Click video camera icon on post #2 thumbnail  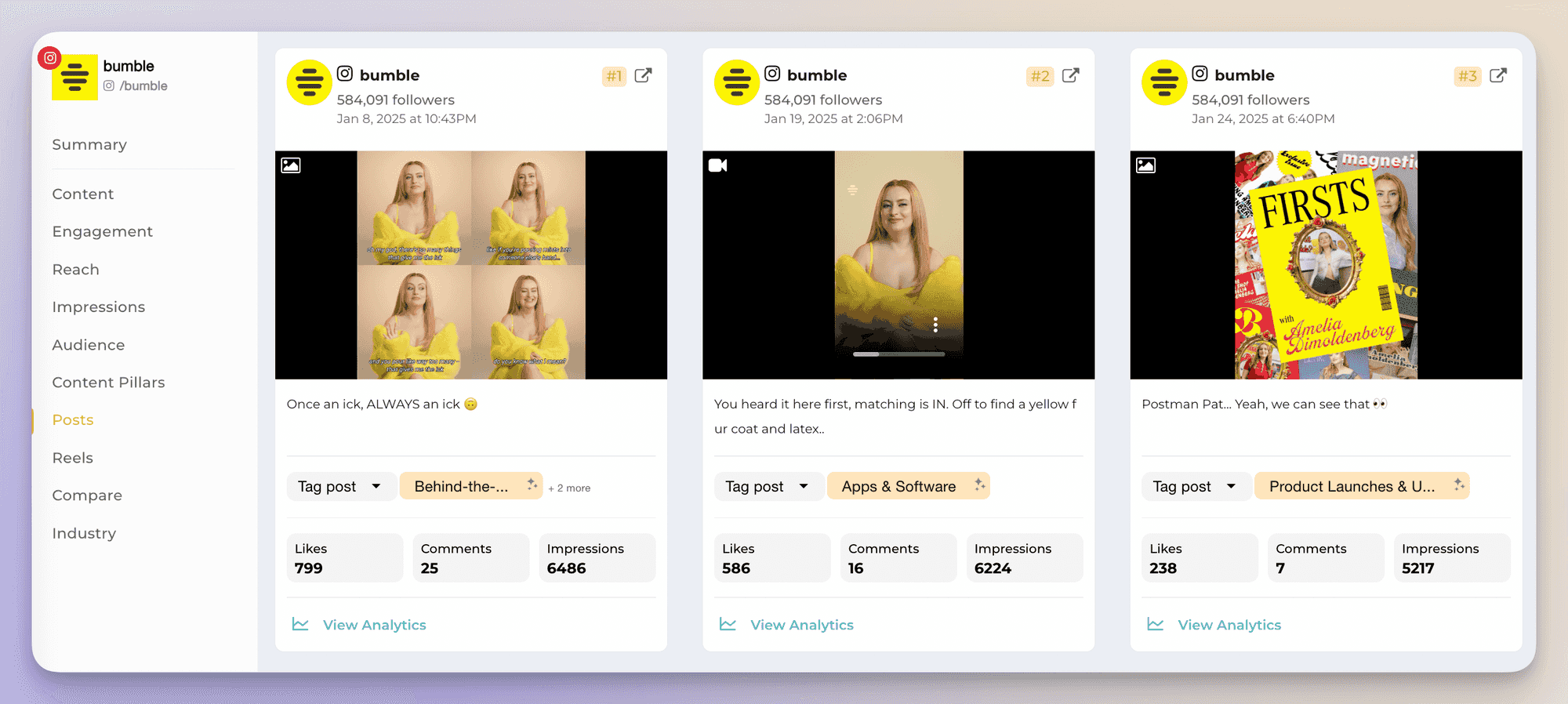click(x=718, y=165)
